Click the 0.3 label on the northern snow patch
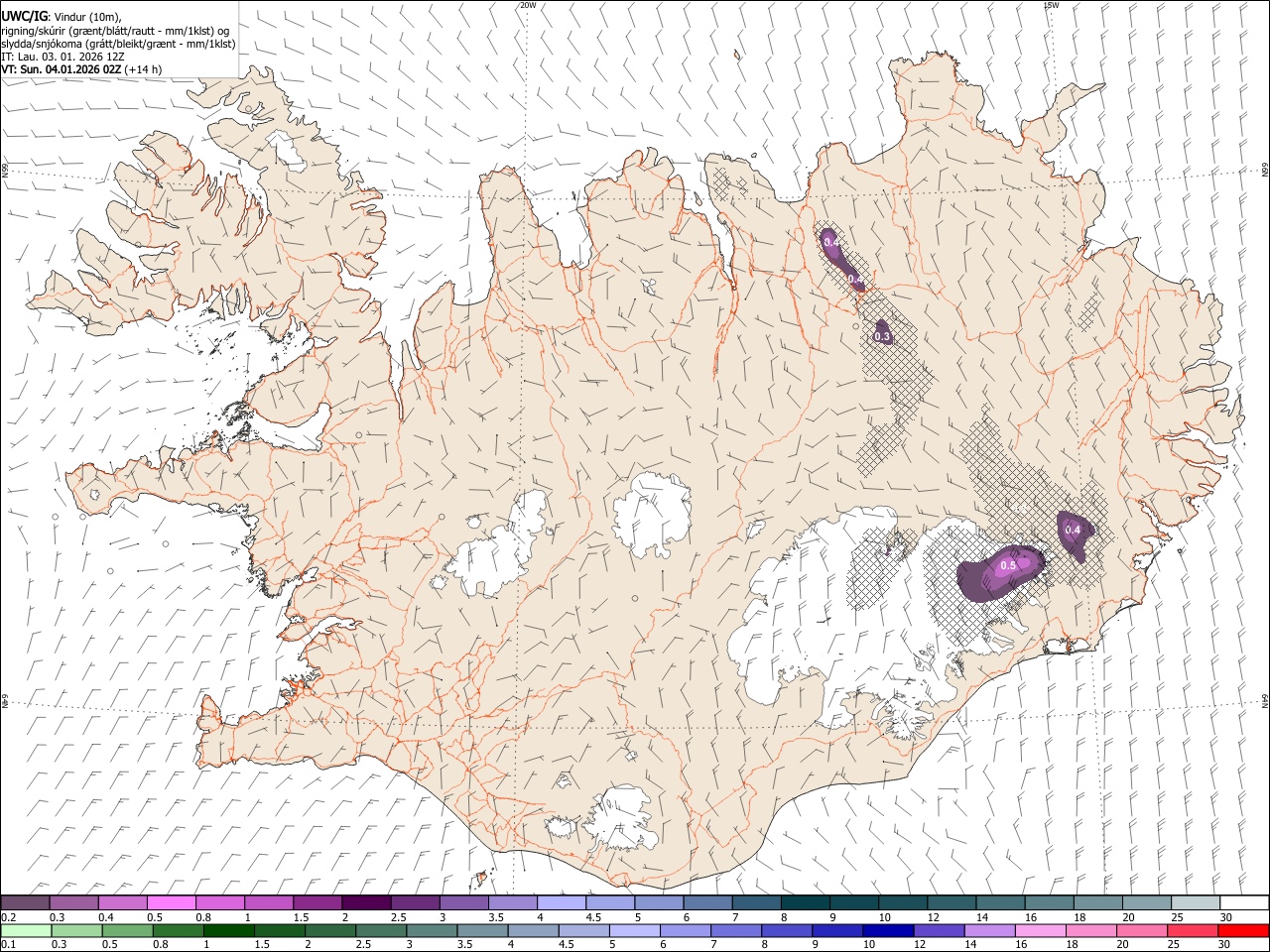1270x952 pixels. 882,337
